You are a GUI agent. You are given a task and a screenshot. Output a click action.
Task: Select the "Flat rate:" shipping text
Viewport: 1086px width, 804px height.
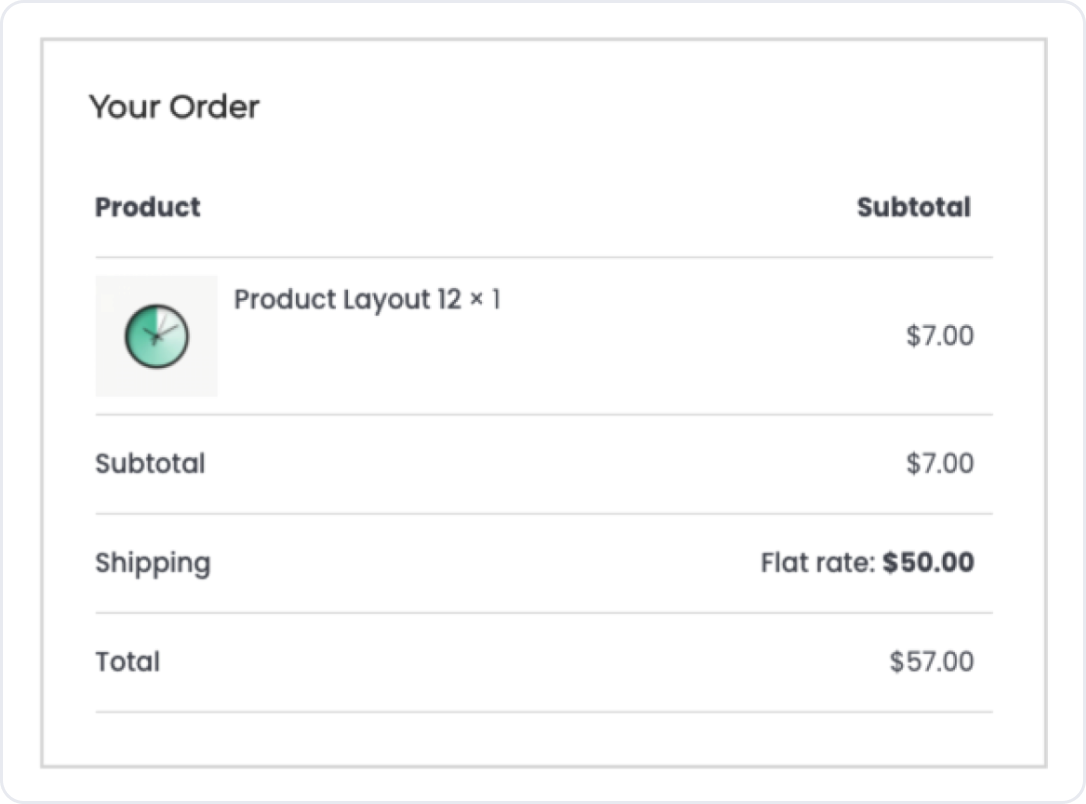point(817,563)
